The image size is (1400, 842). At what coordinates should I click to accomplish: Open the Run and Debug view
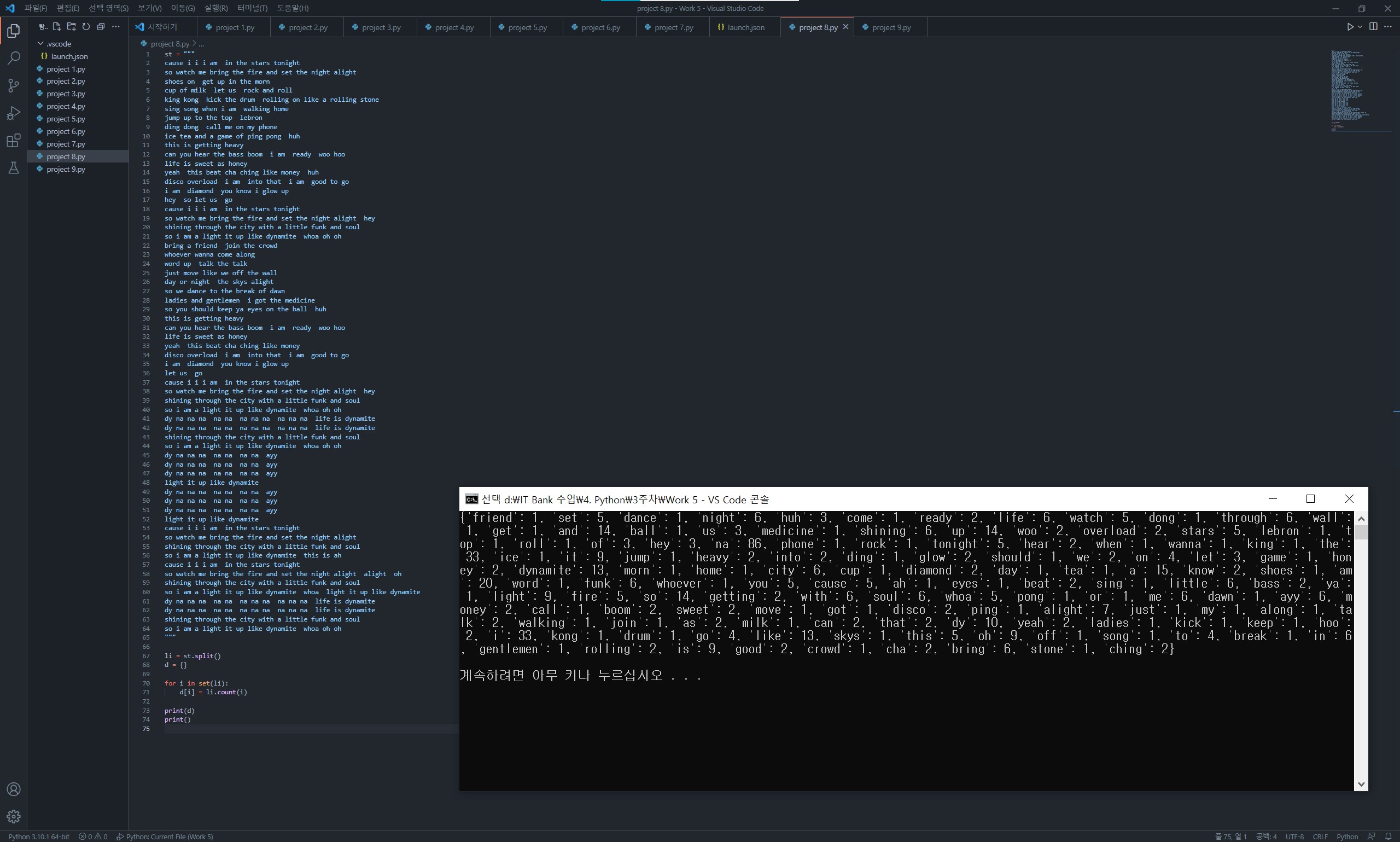14,113
